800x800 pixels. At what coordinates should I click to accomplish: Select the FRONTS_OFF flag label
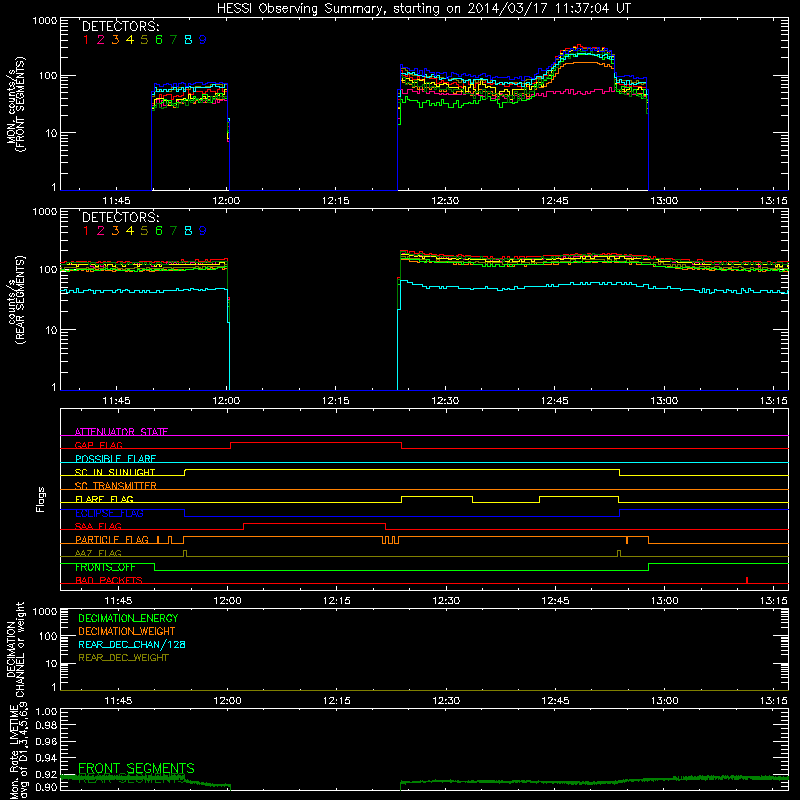(x=105, y=567)
